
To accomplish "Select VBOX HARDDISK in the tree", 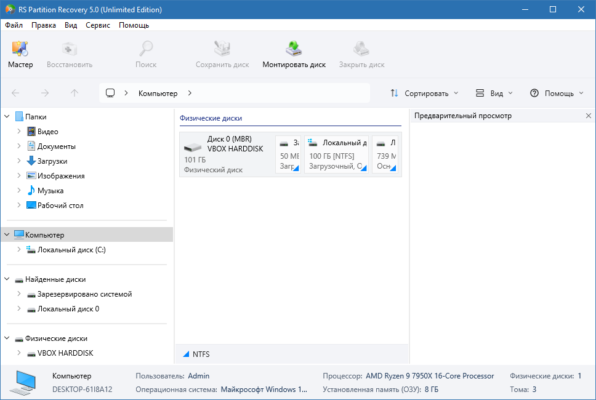I will click(65, 353).
